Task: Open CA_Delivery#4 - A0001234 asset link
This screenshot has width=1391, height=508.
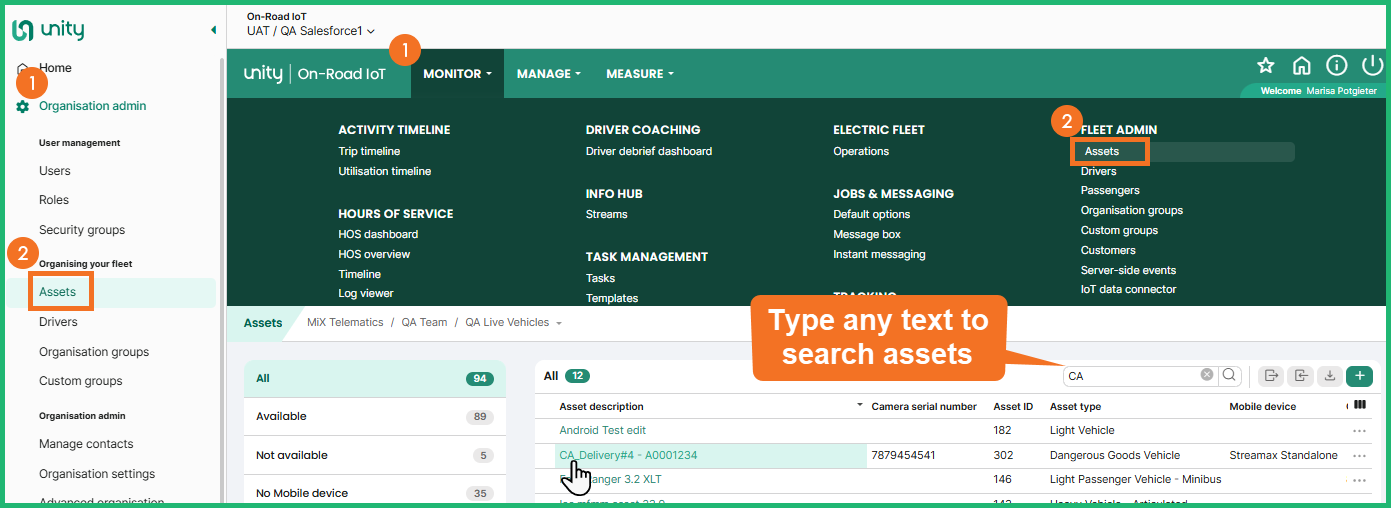Action: pos(628,455)
